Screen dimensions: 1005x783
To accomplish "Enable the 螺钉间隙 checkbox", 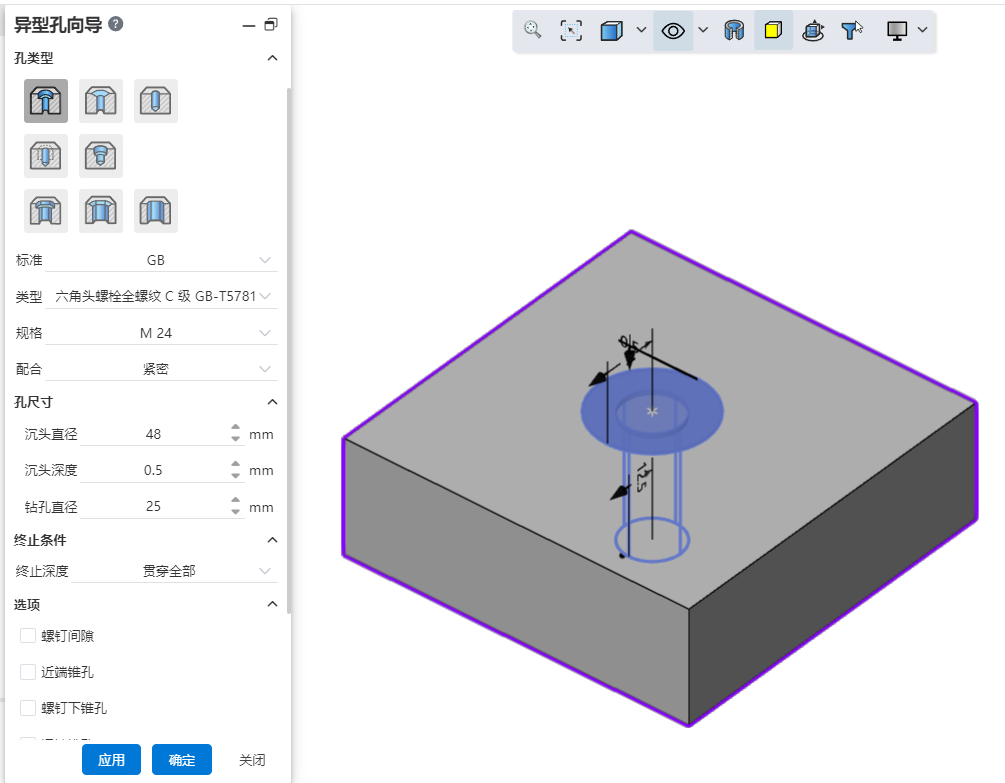I will 28,636.
